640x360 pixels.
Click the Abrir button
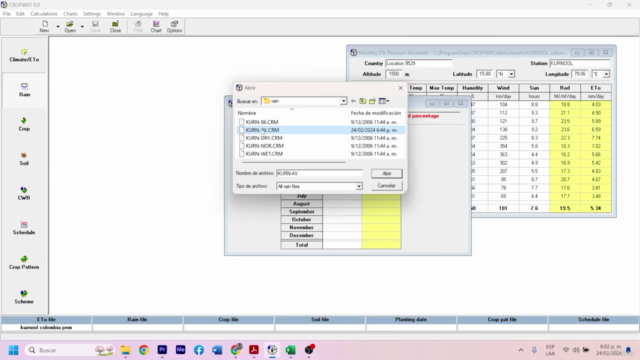[387, 173]
